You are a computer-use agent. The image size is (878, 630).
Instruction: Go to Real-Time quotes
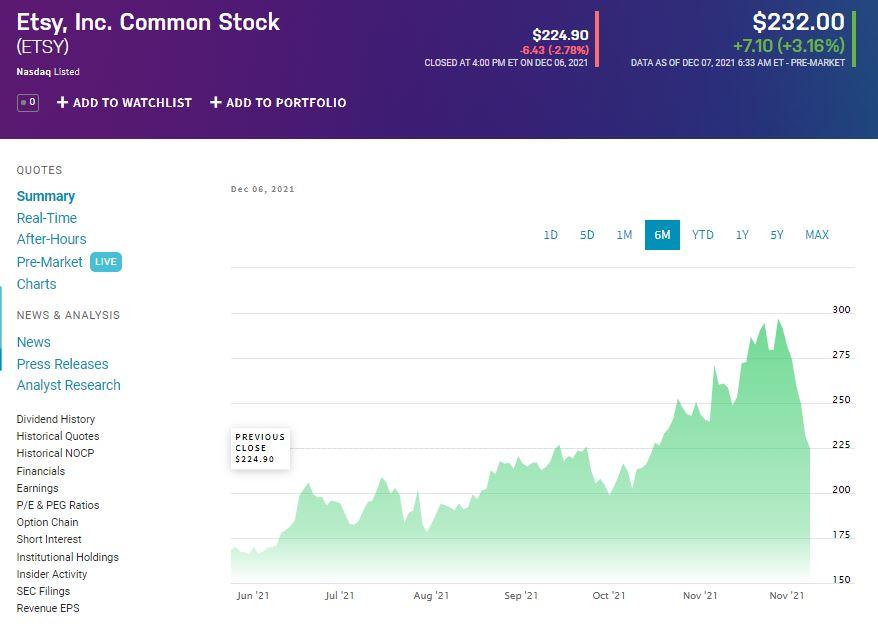point(47,218)
